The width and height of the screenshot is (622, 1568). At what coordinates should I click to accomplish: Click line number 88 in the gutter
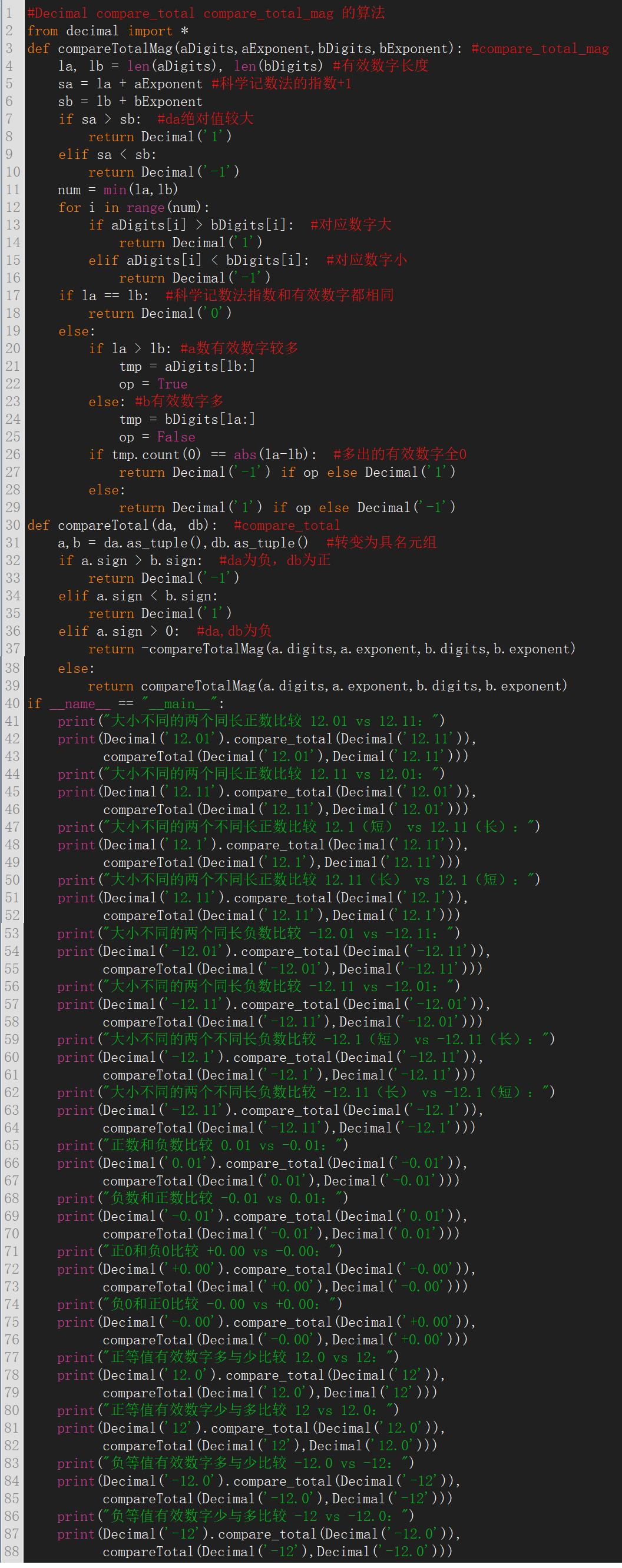point(12,1551)
